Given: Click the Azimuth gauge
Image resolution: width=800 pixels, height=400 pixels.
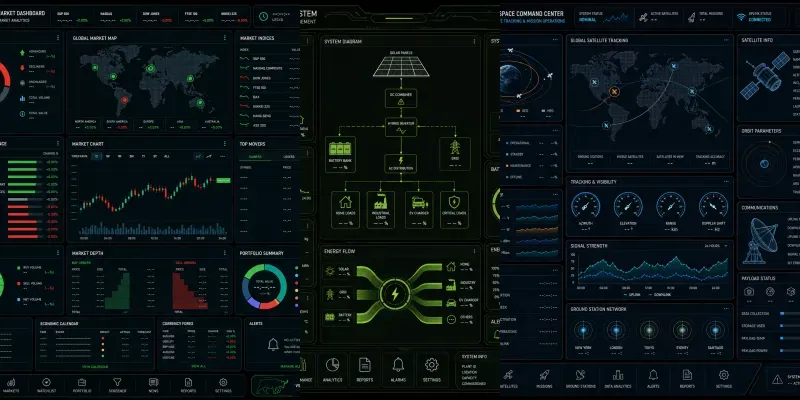Looking at the screenshot, I should tap(586, 206).
